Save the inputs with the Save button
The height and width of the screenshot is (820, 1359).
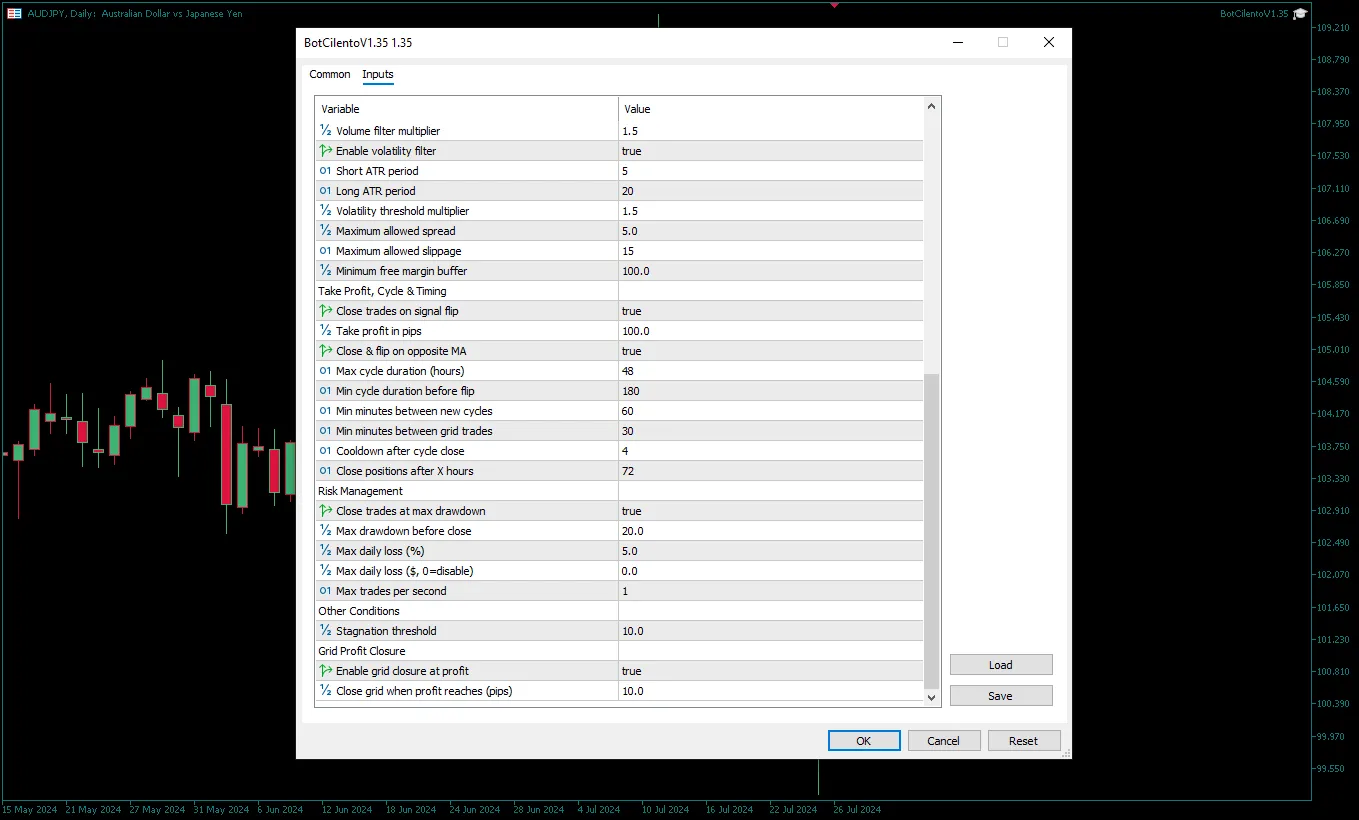pyautogui.click(x=1001, y=696)
